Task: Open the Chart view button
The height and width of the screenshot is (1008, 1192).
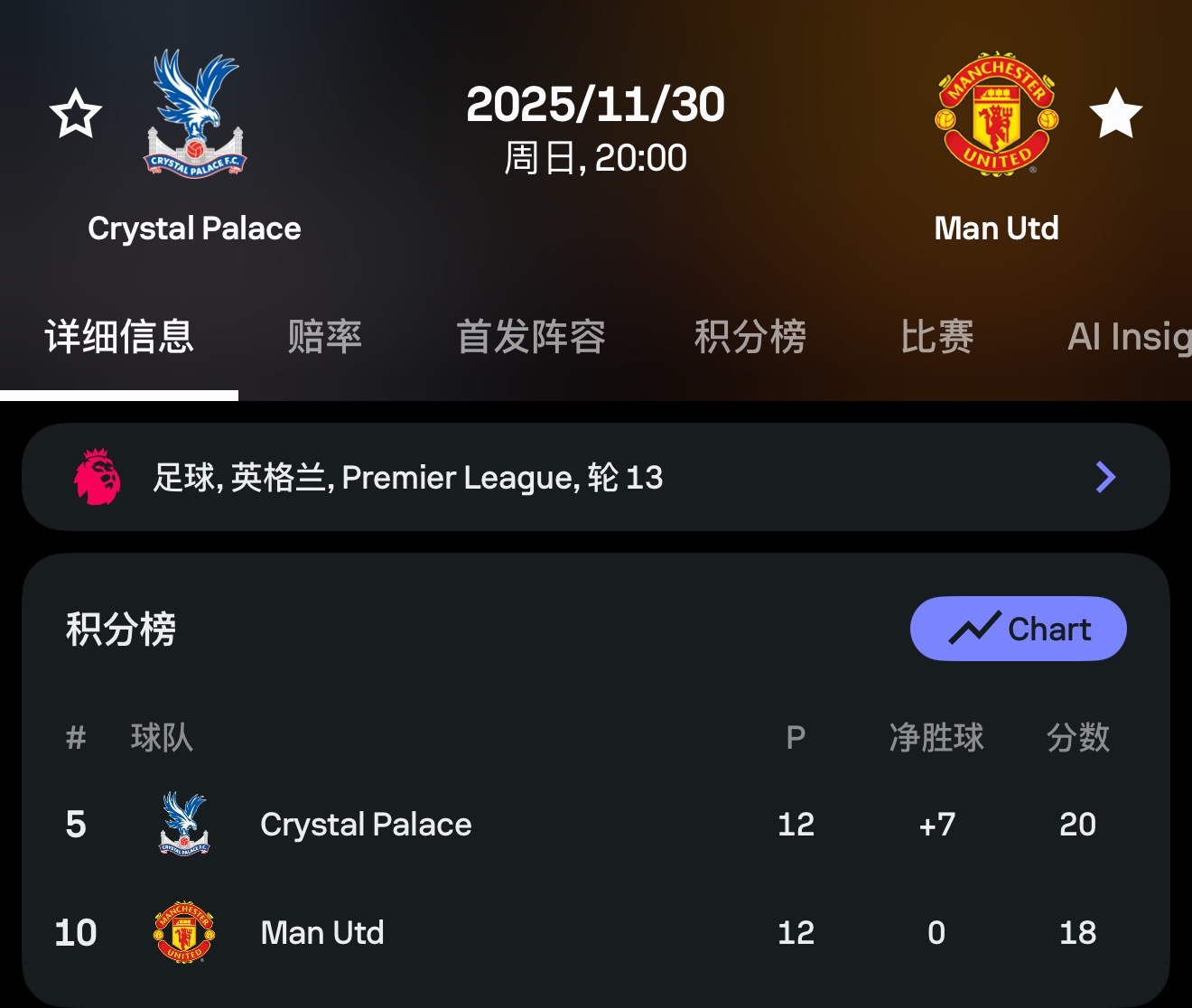Action: click(x=1018, y=629)
